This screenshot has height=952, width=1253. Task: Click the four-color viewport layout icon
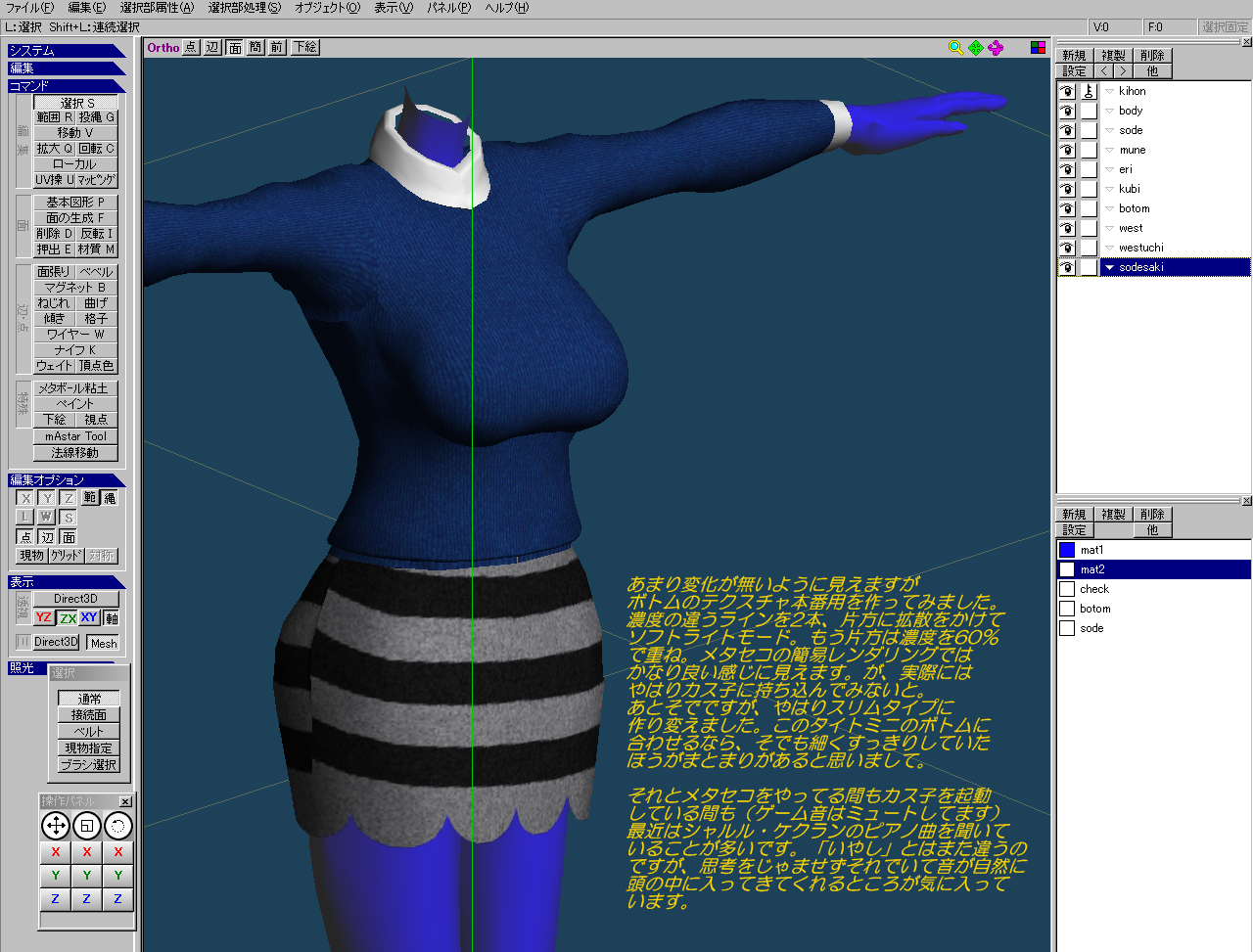point(1038,48)
